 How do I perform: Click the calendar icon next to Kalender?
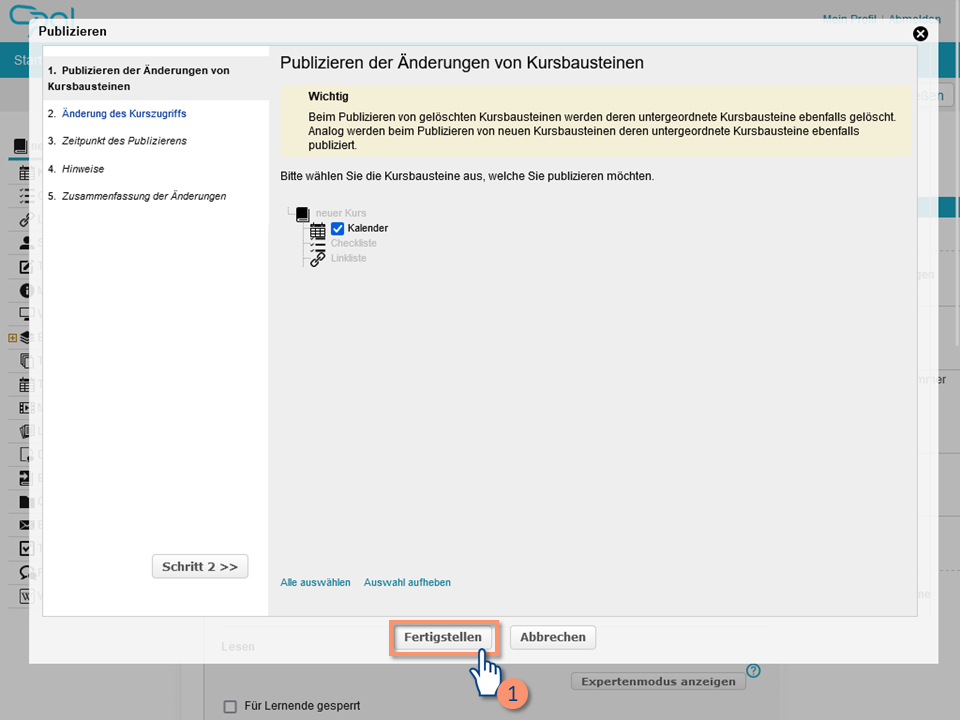coord(318,229)
